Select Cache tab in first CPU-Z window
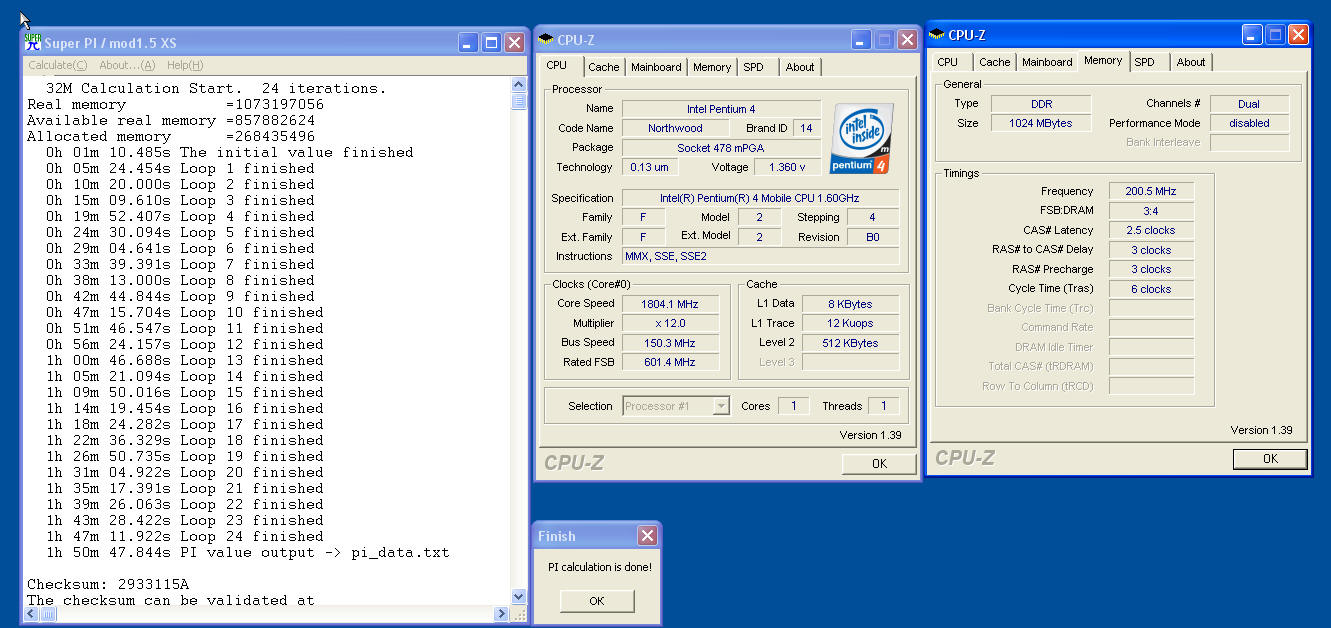 [604, 67]
